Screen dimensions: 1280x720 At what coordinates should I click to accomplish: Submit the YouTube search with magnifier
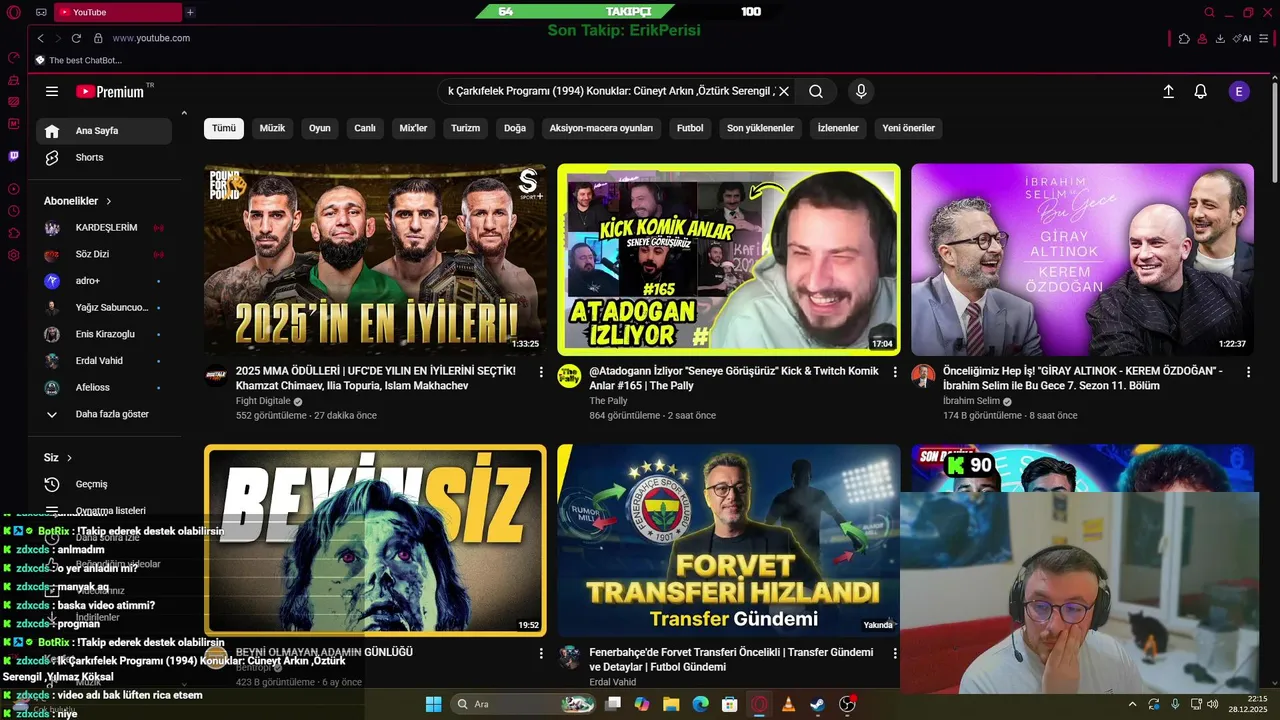[816, 91]
